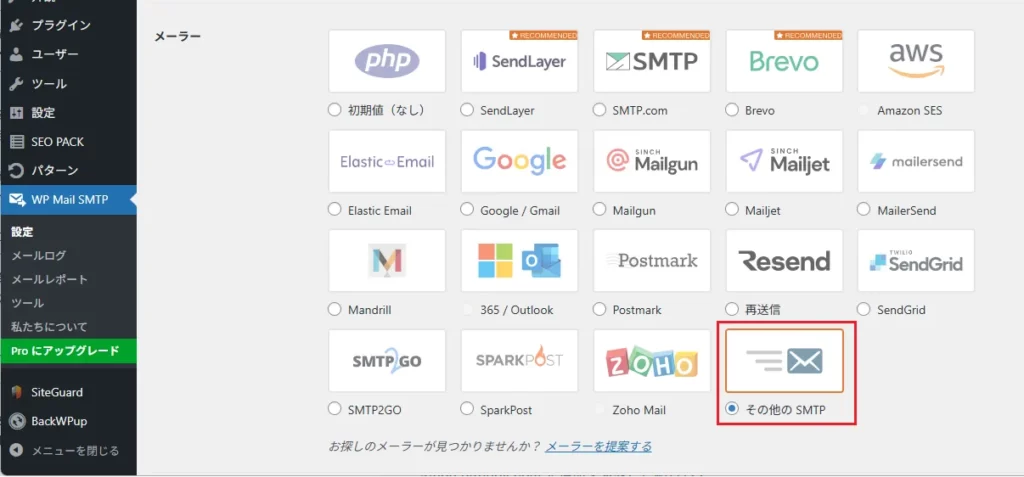Select the その他の SMTP radio button
1024x477 pixels.
pos(732,409)
